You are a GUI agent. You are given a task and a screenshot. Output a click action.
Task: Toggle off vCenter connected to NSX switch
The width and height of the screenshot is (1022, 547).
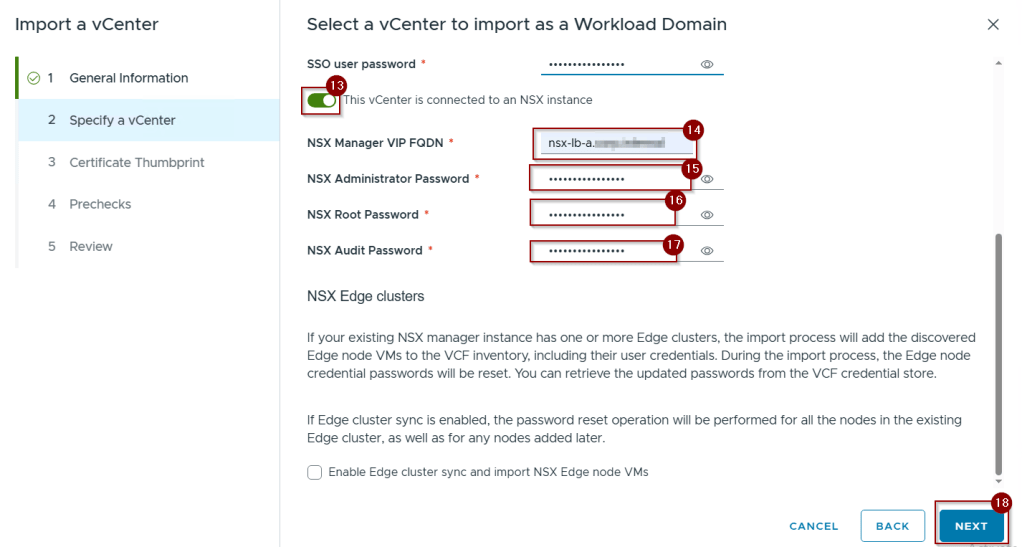321,100
